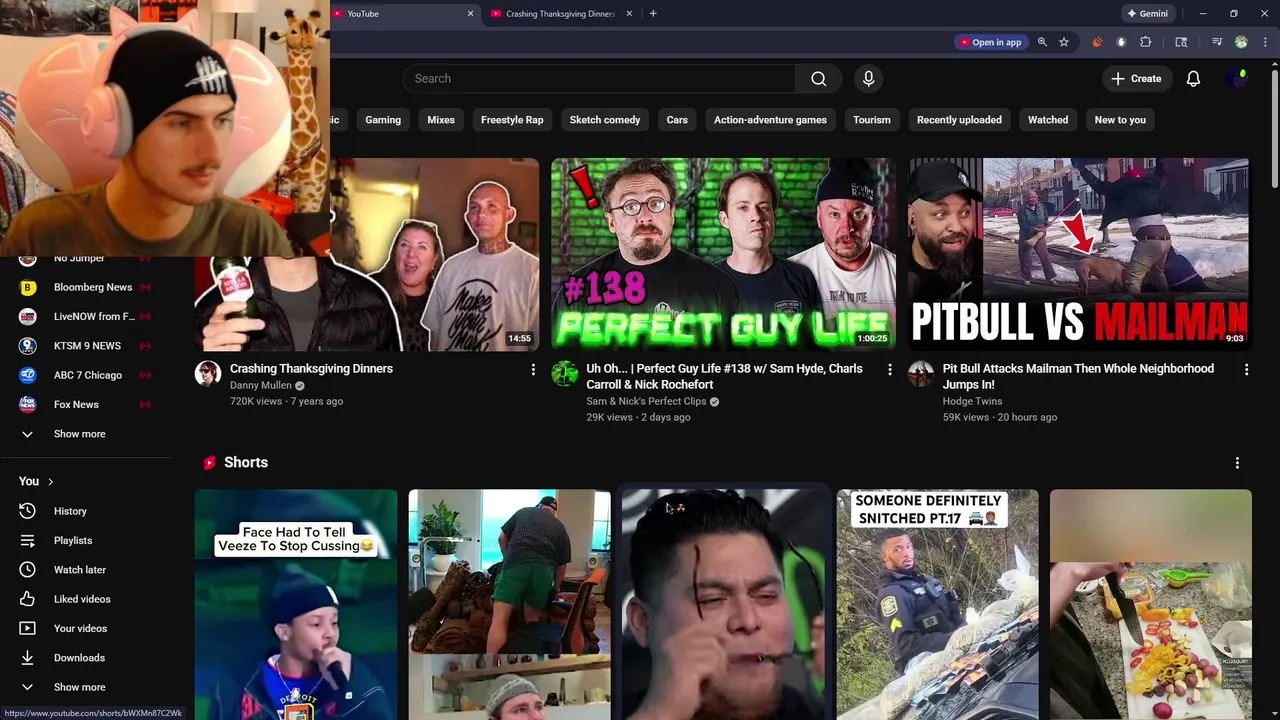Open Sam & Nick's Perfect Clips channel
This screenshot has width=1280, height=720.
[x=646, y=401]
